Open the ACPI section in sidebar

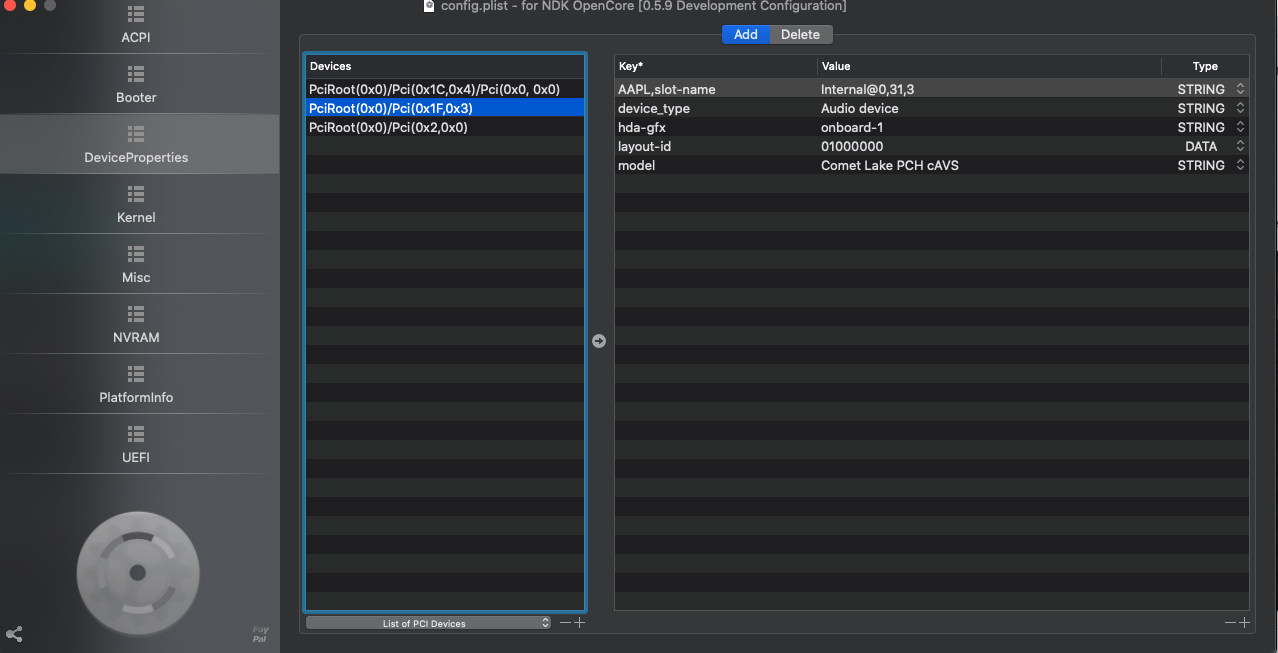[136, 26]
